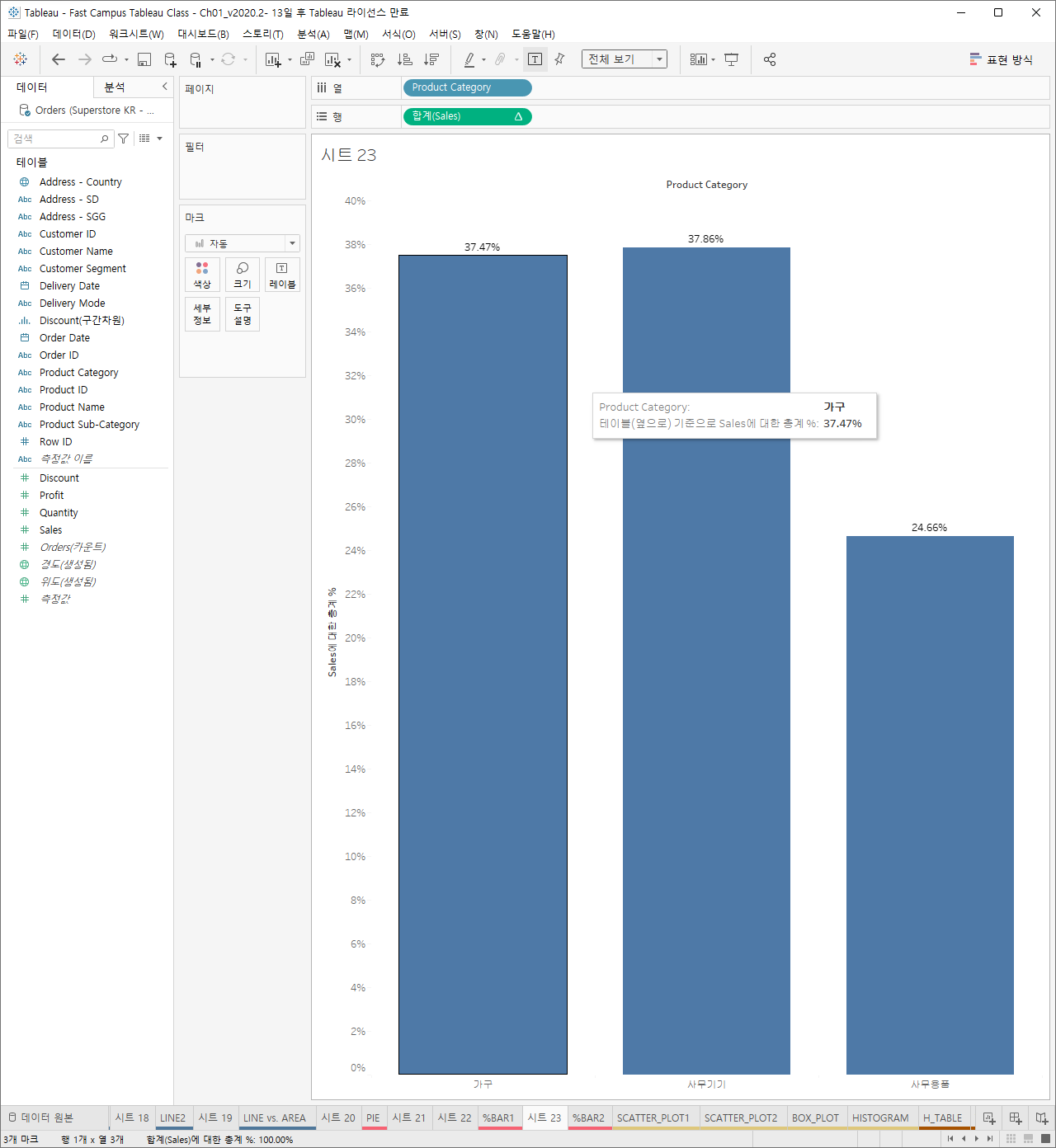
Task: Create a new worksheet from toolbar
Action: [x=273, y=59]
